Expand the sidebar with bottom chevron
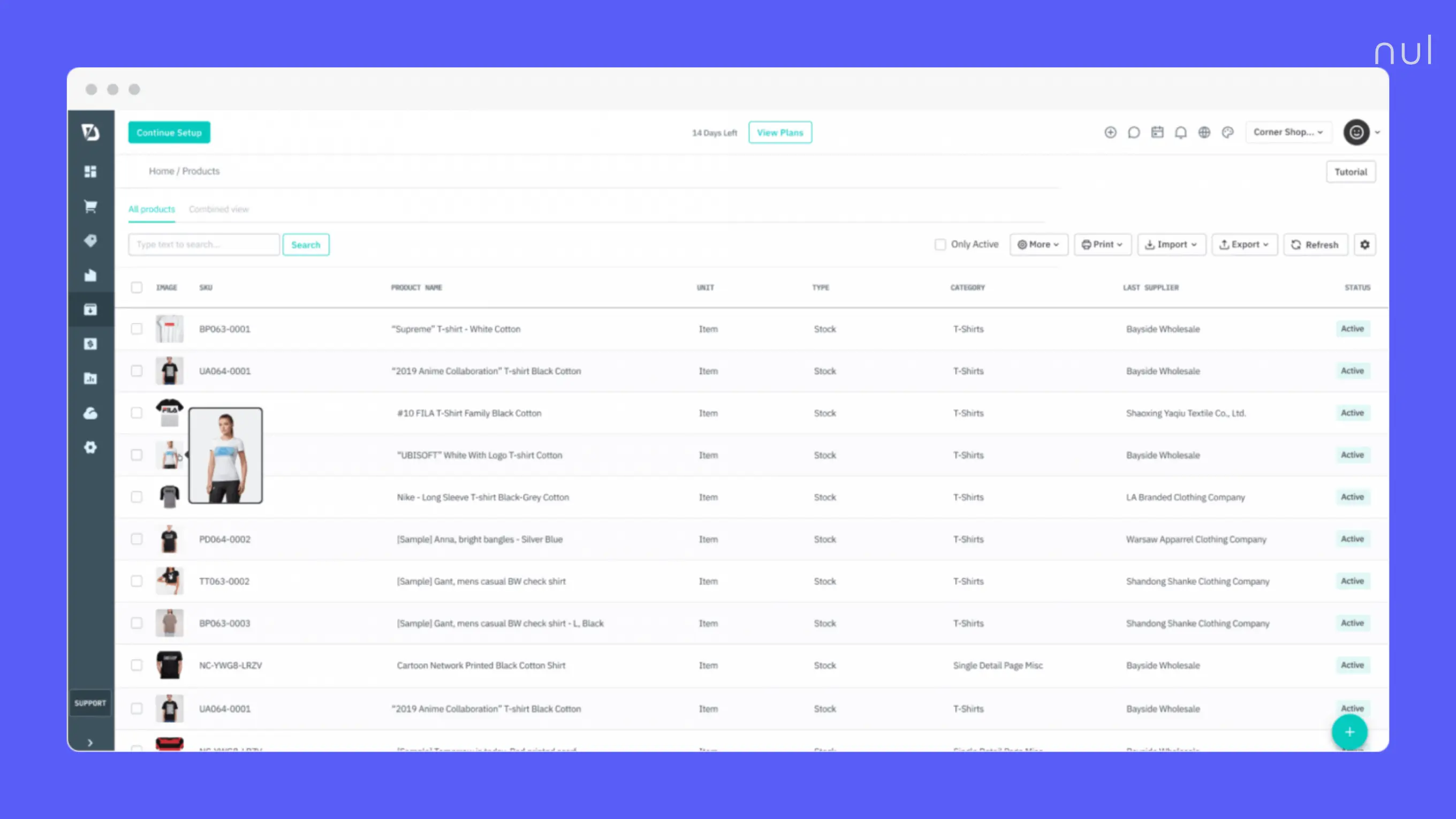1456x819 pixels. pos(90,742)
